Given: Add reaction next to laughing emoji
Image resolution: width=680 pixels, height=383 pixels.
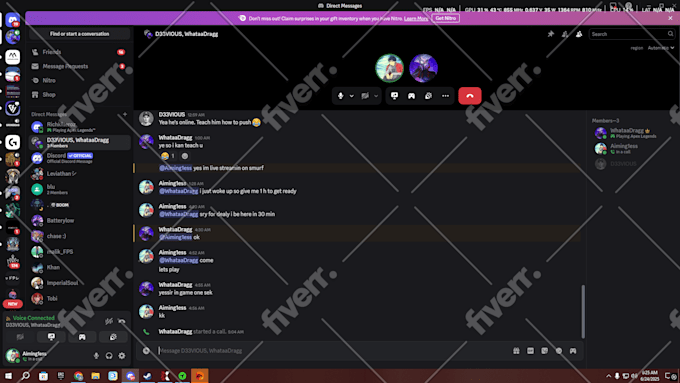Looking at the screenshot, I should tap(185, 156).
